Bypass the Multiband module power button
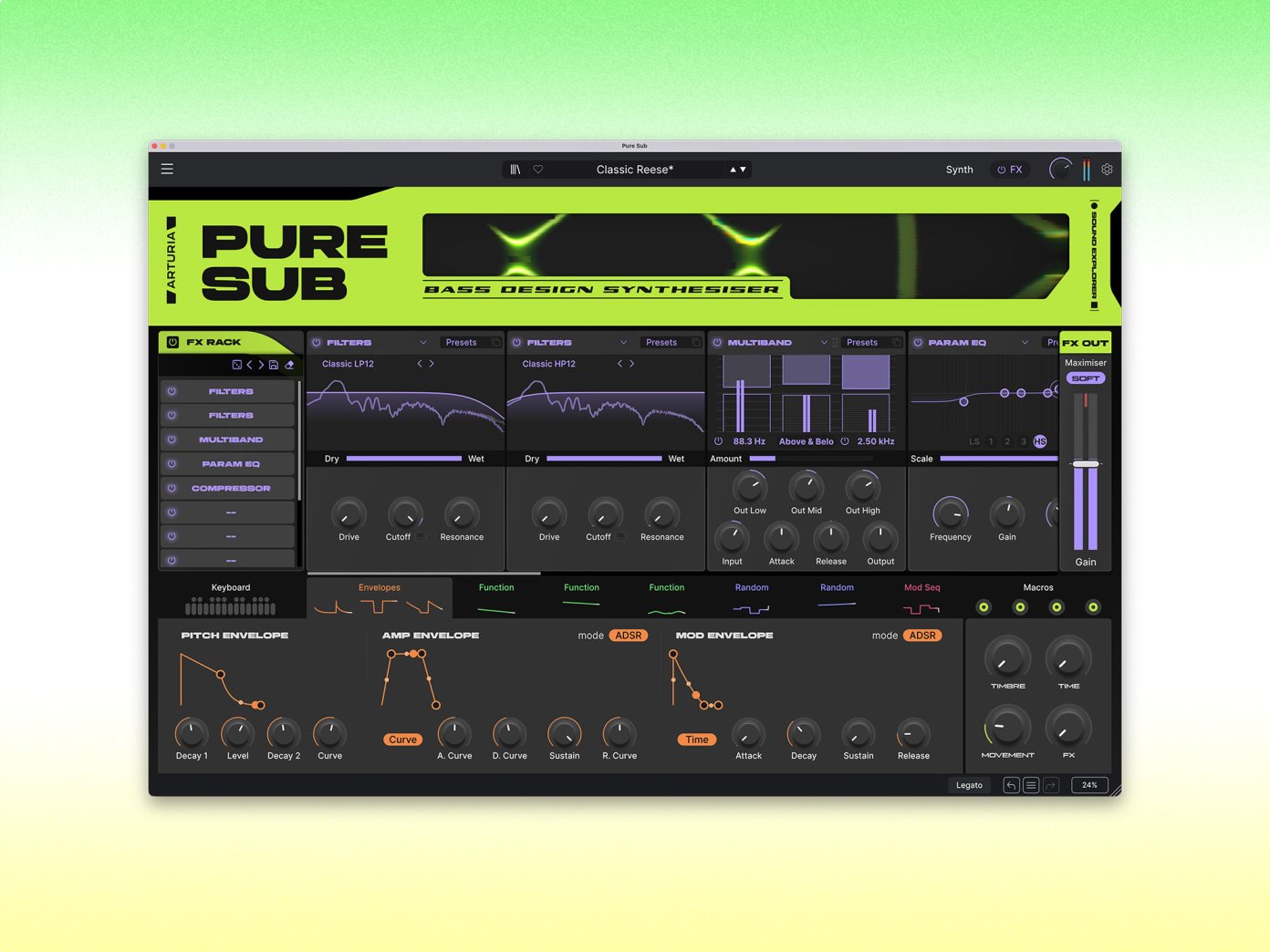1270x952 pixels. [x=717, y=343]
